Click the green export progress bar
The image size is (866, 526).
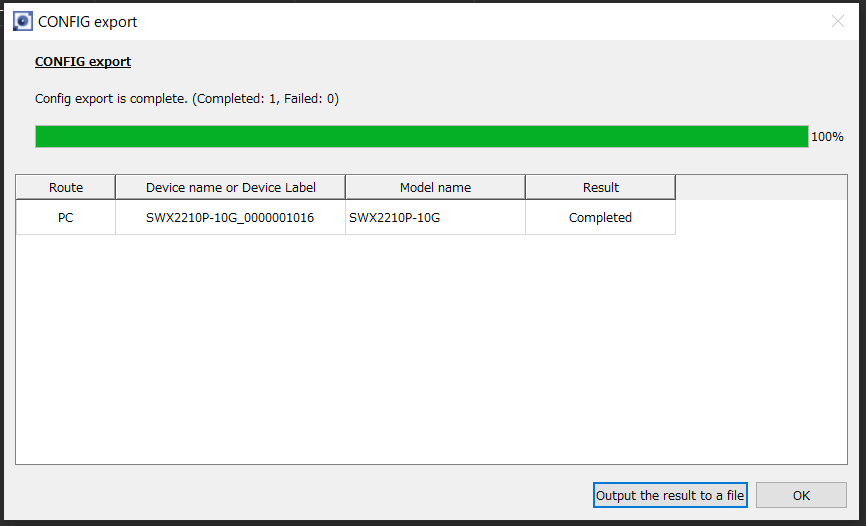tap(421, 137)
